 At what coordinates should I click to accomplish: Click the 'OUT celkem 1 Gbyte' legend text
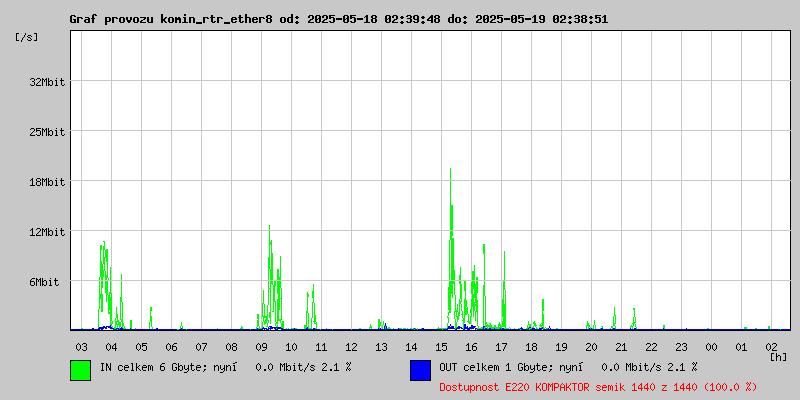[x=493, y=367]
